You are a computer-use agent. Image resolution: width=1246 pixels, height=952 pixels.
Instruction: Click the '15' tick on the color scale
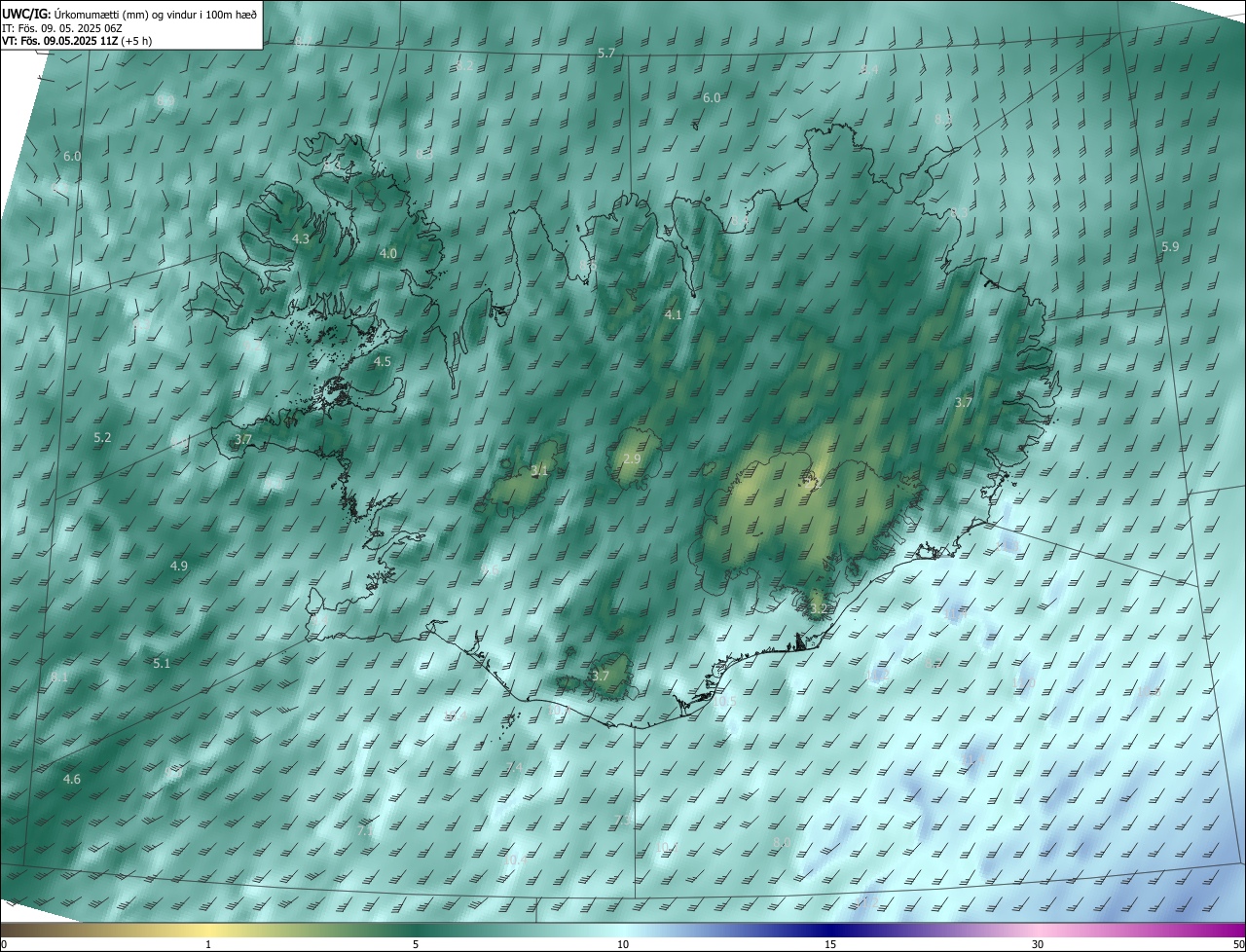coord(830,944)
